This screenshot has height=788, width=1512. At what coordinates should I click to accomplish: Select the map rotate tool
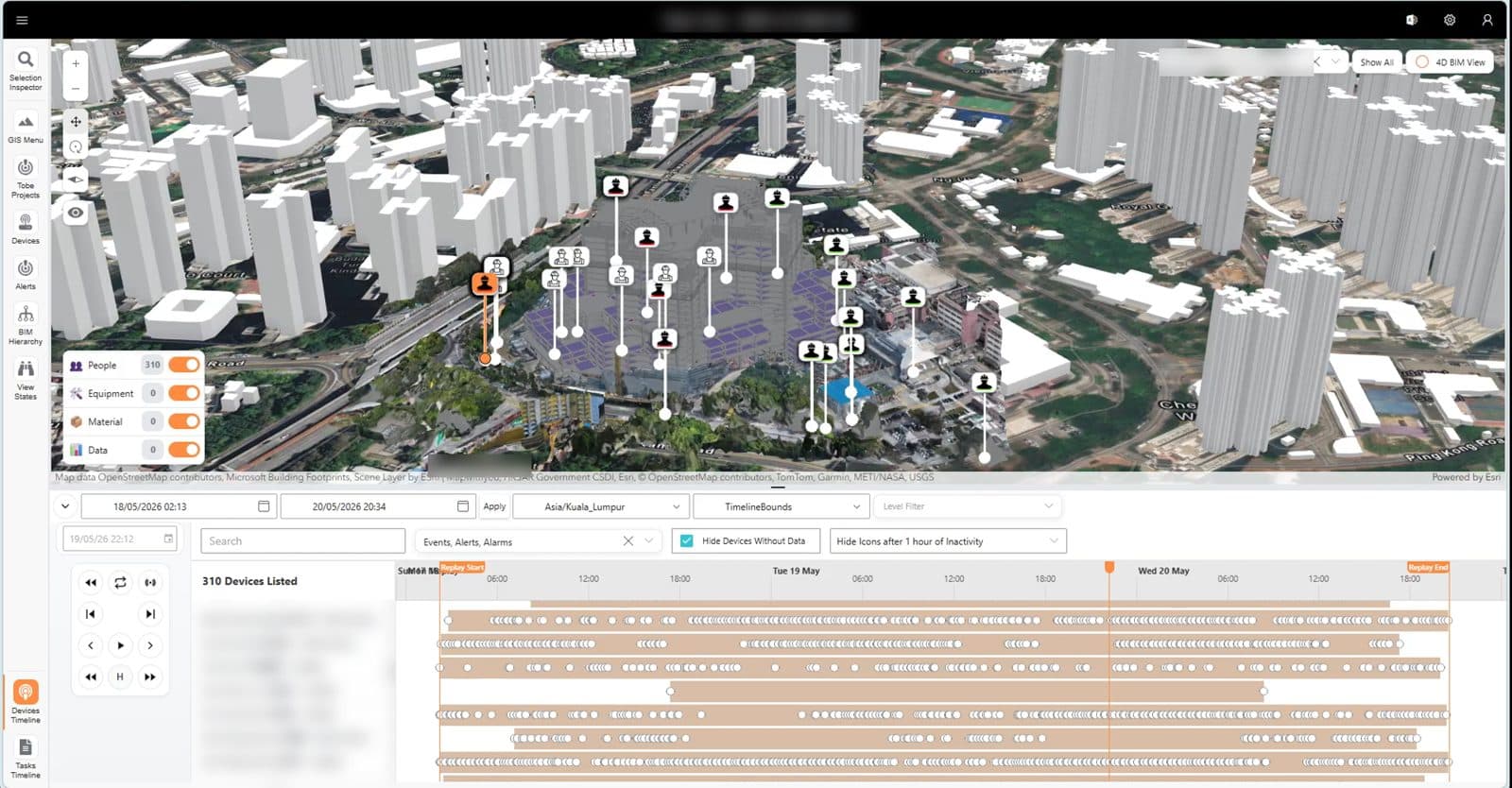coord(76,146)
